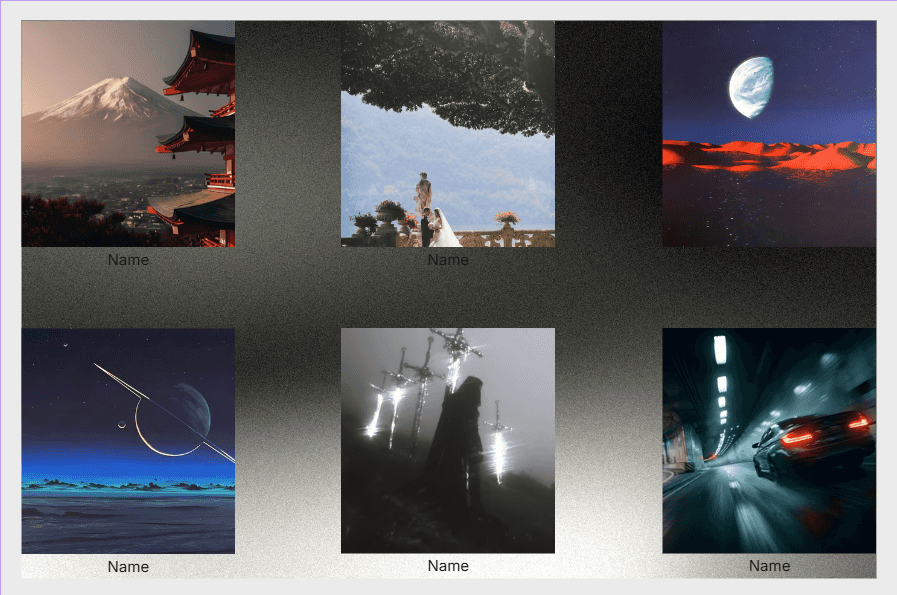
Task: Select the hooded figure with glowing swords image
Action: click(x=448, y=441)
